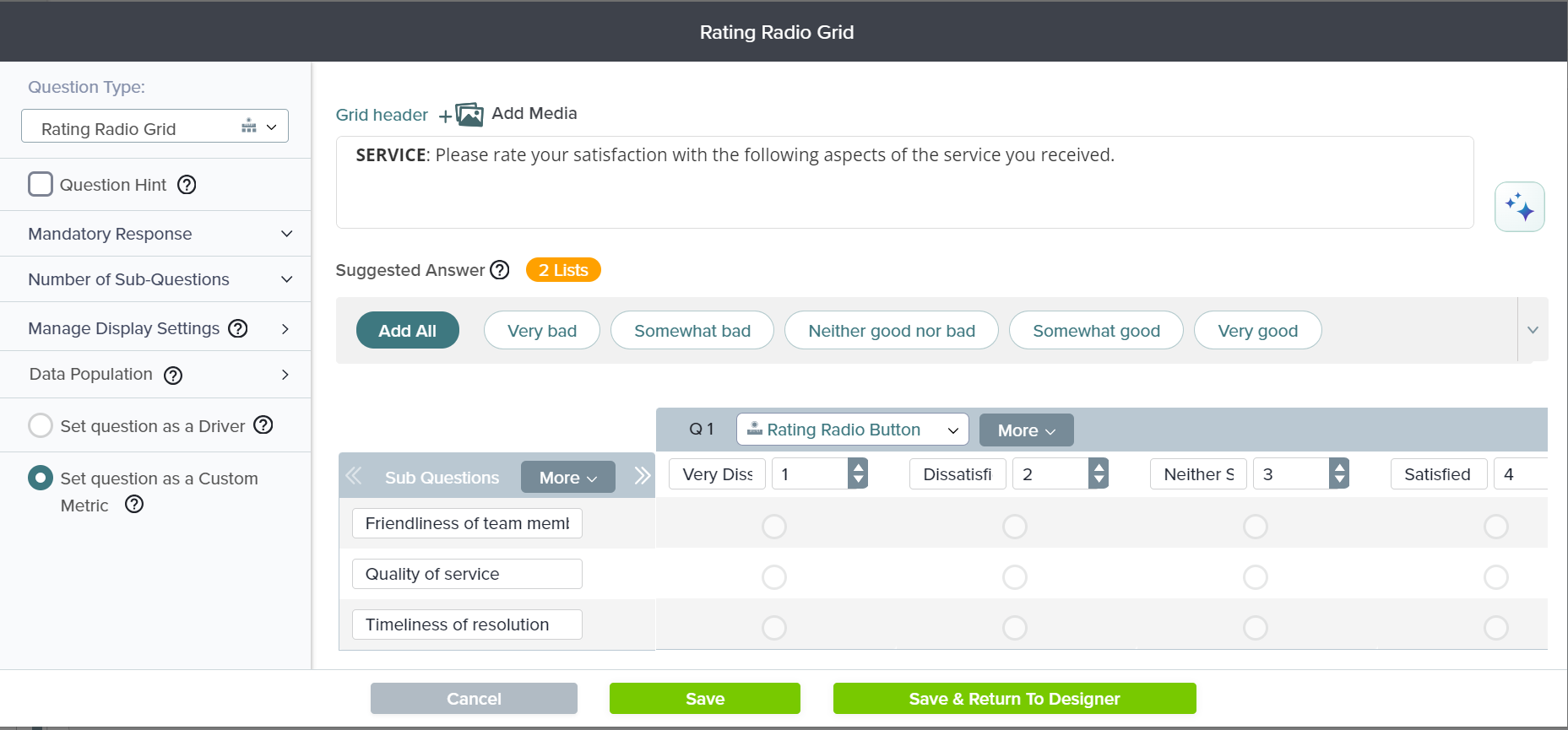
Task: Open the Question Type dropdown
Action: (x=155, y=127)
